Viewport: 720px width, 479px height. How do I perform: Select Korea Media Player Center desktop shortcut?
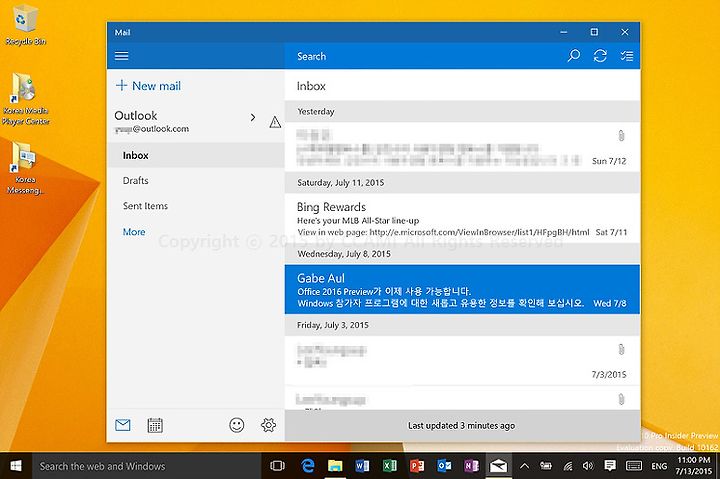(x=25, y=99)
